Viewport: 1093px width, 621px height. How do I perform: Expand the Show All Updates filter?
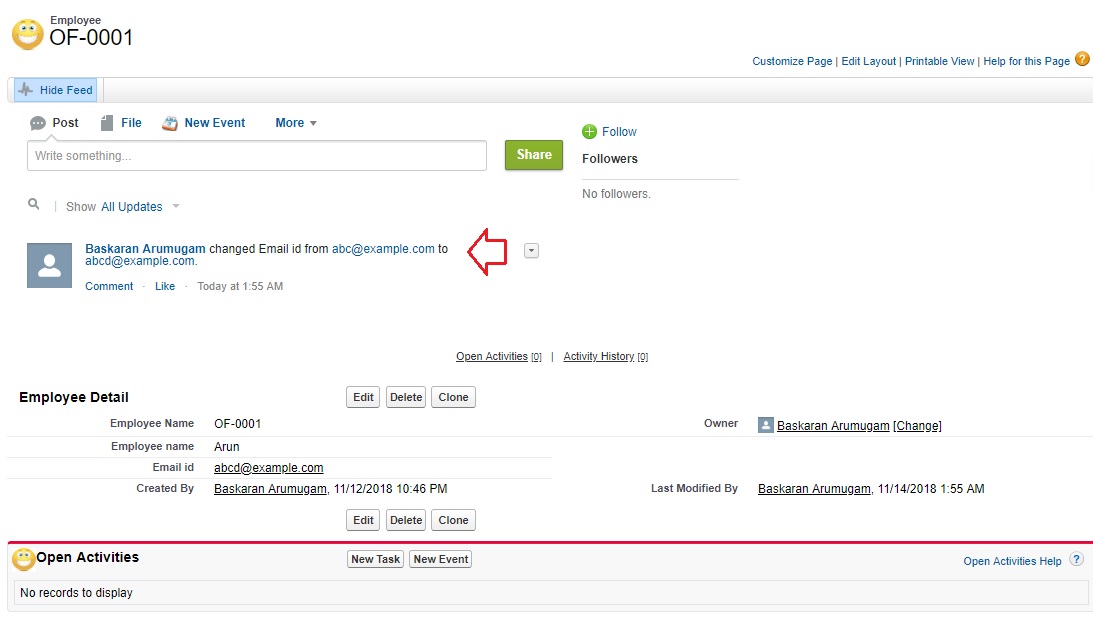pos(133,206)
